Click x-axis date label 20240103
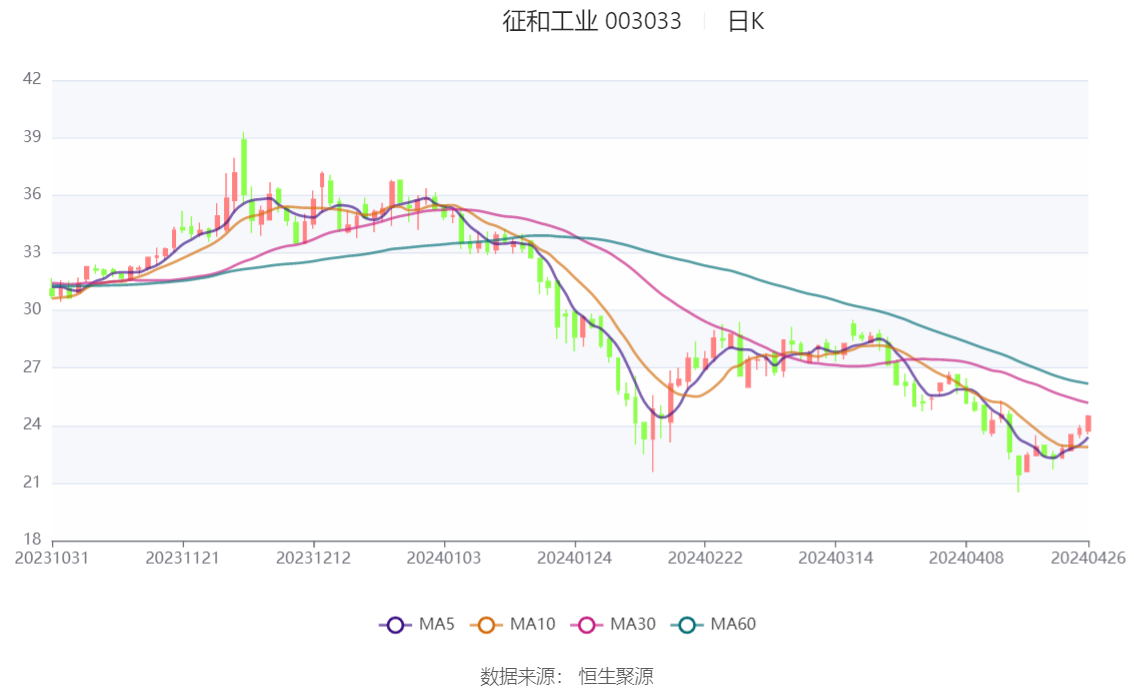 pyautogui.click(x=444, y=558)
